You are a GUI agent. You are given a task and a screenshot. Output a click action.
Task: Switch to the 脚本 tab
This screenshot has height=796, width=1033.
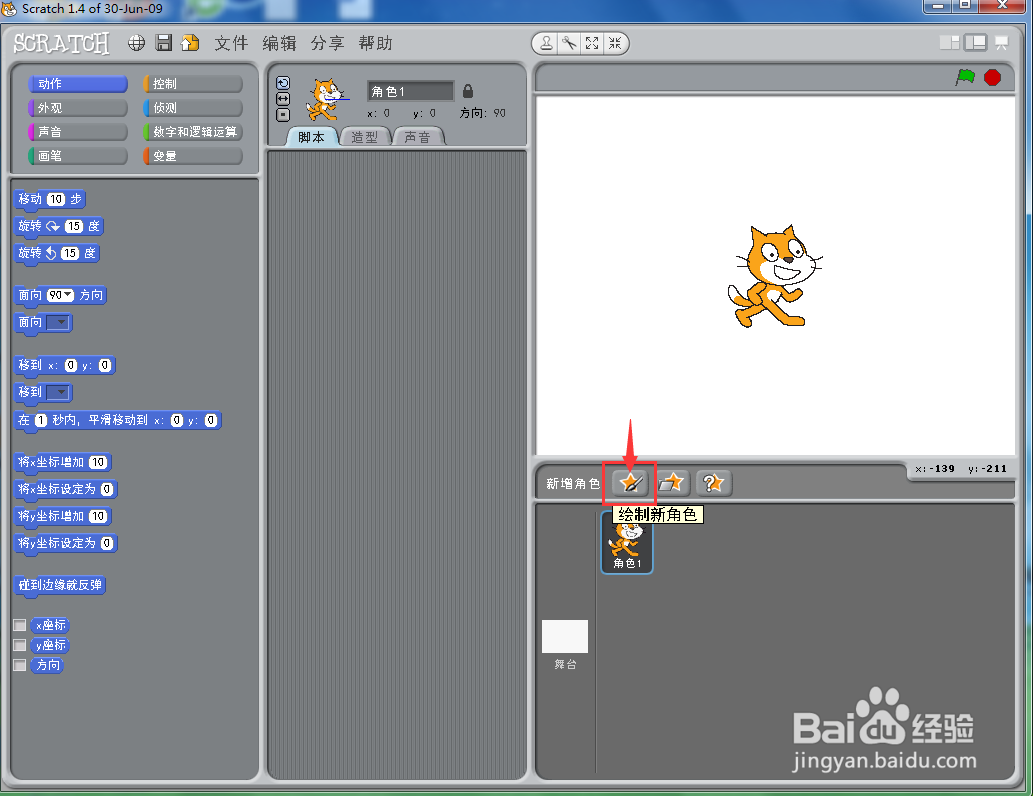(x=312, y=137)
